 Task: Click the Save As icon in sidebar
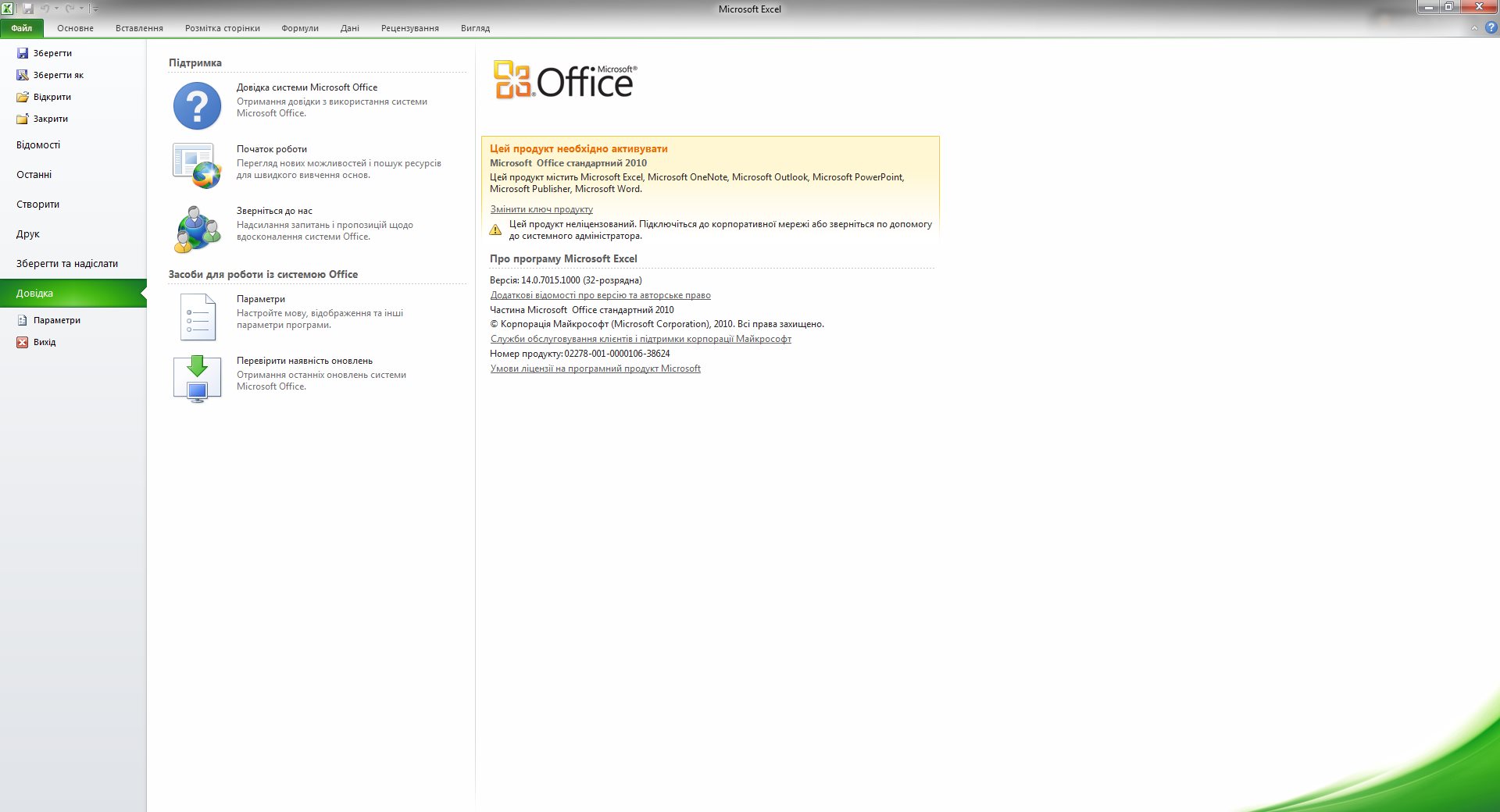coord(23,75)
